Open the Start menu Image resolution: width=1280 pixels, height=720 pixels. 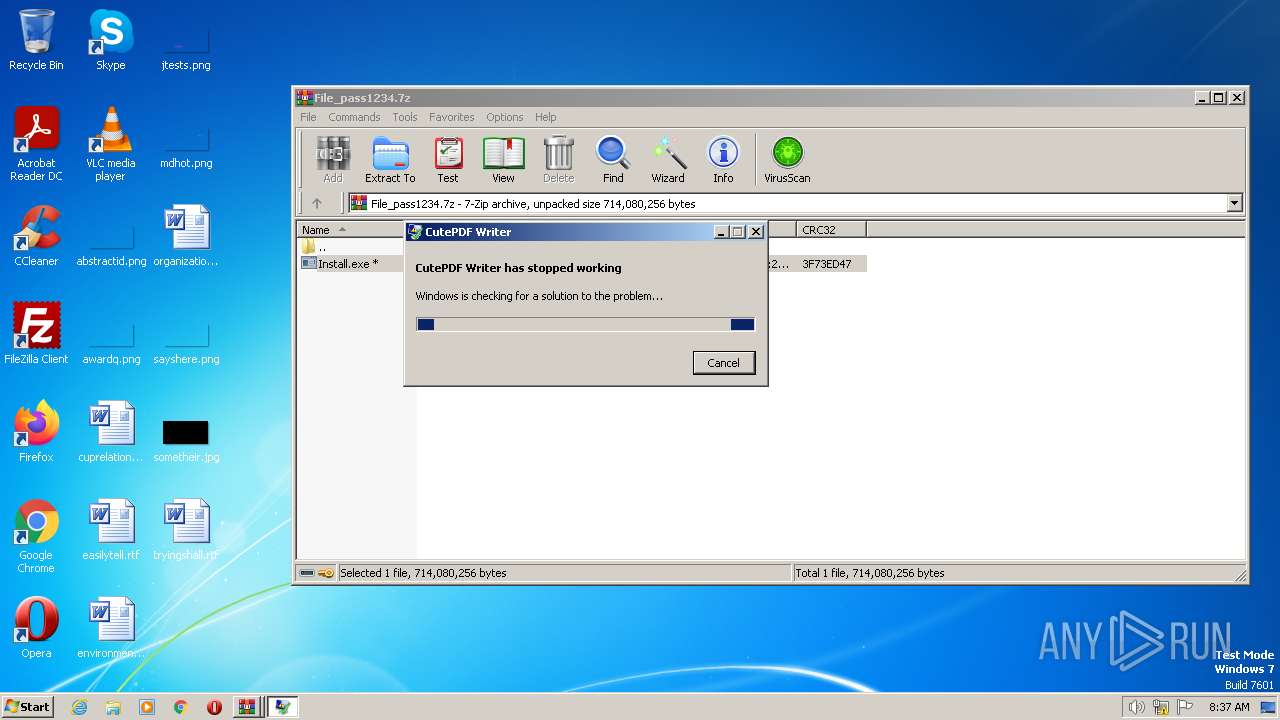tap(28, 706)
